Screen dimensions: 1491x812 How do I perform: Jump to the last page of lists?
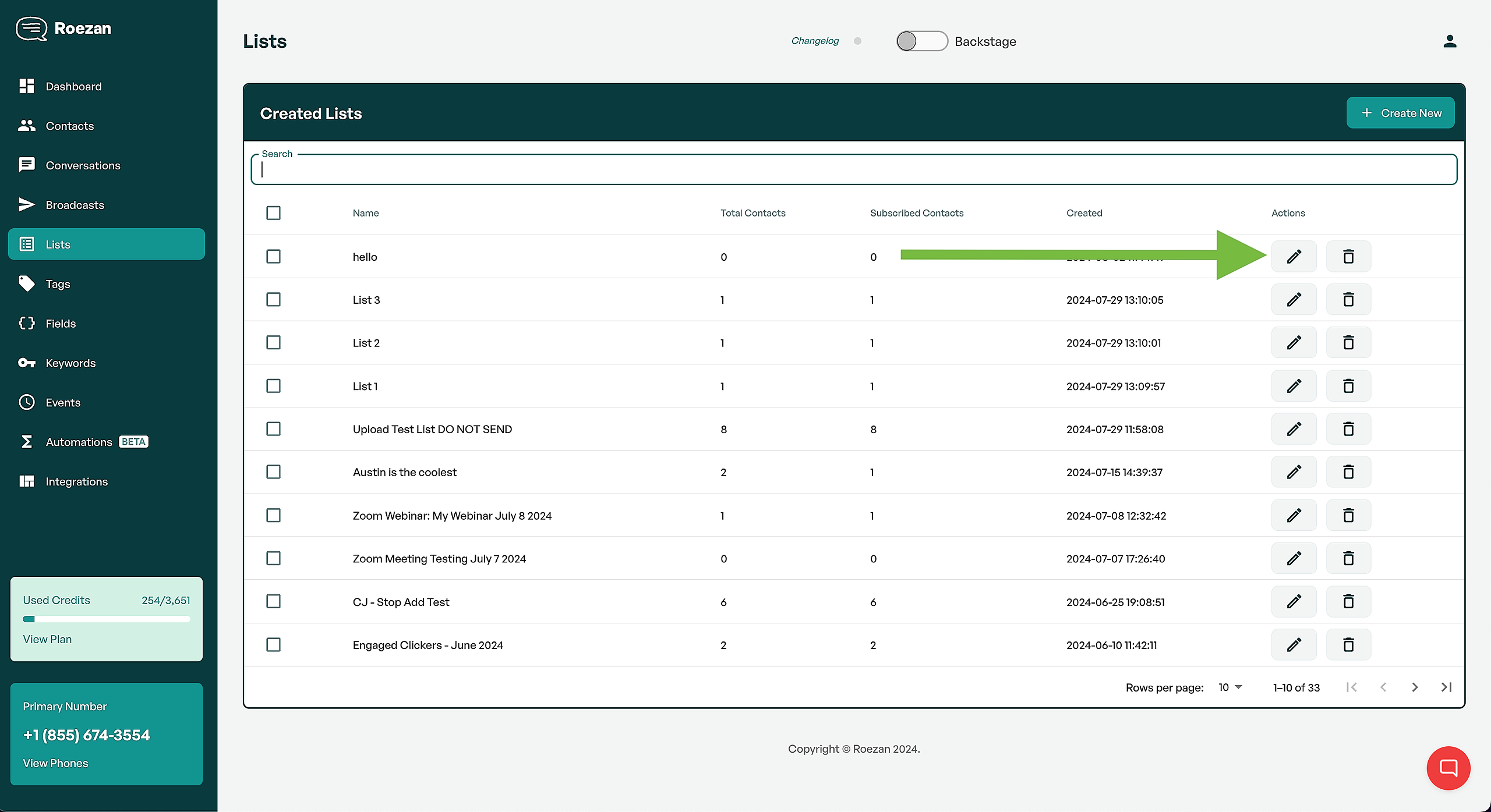(x=1446, y=687)
